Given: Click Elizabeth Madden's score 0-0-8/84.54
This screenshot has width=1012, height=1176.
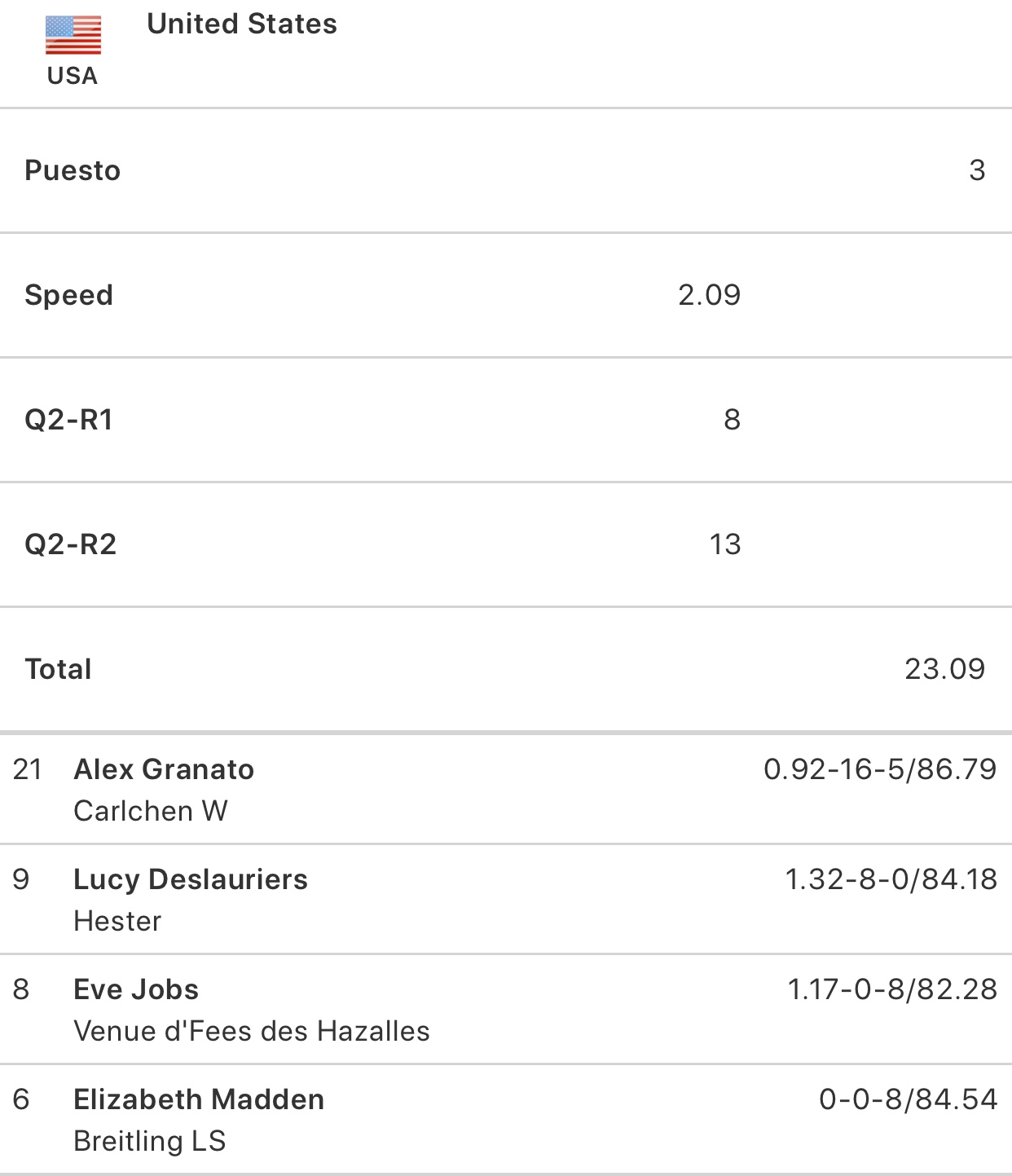Looking at the screenshot, I should pos(908,1099).
